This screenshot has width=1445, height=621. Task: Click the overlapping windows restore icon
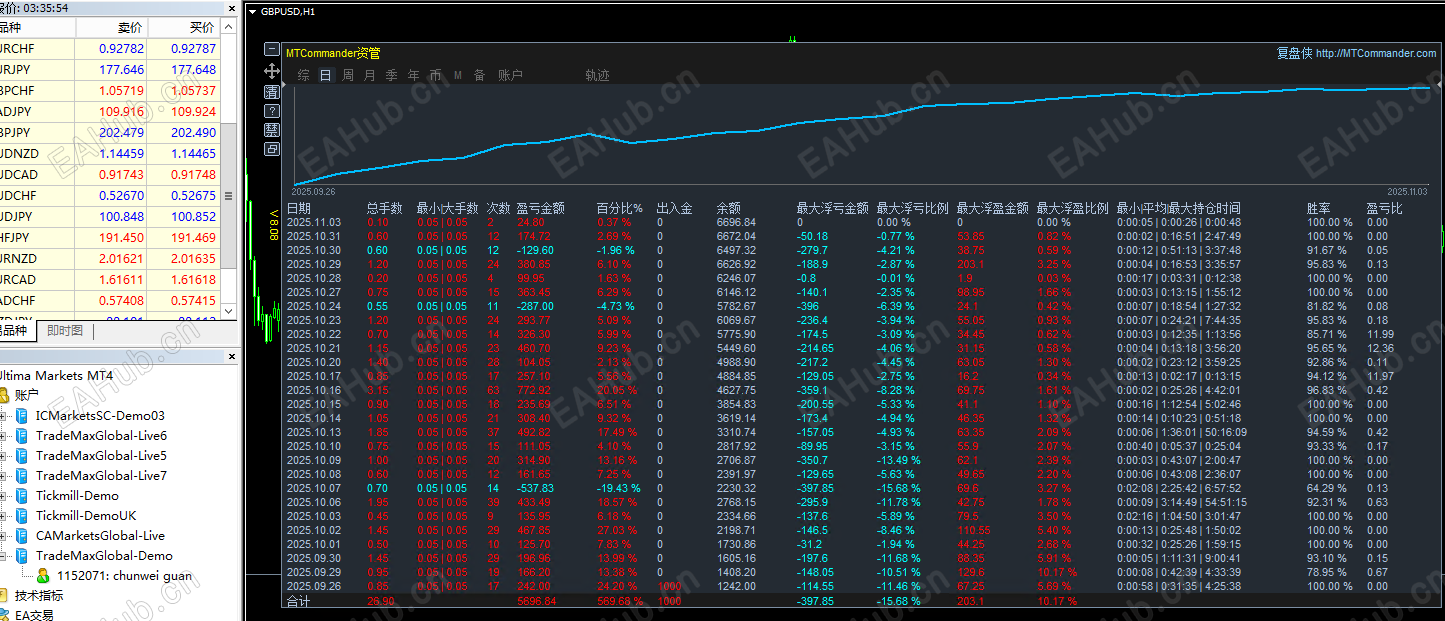(272, 149)
